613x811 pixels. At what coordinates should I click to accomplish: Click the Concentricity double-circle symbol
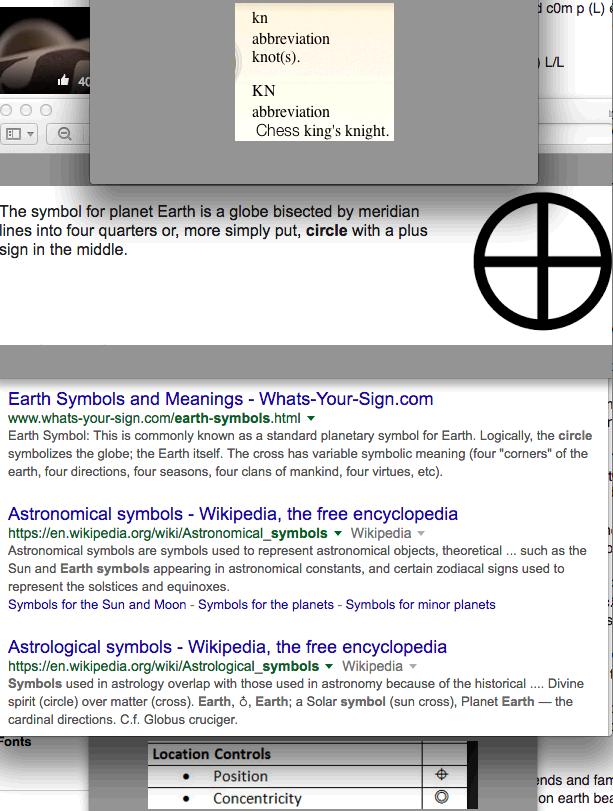pyautogui.click(x=441, y=797)
